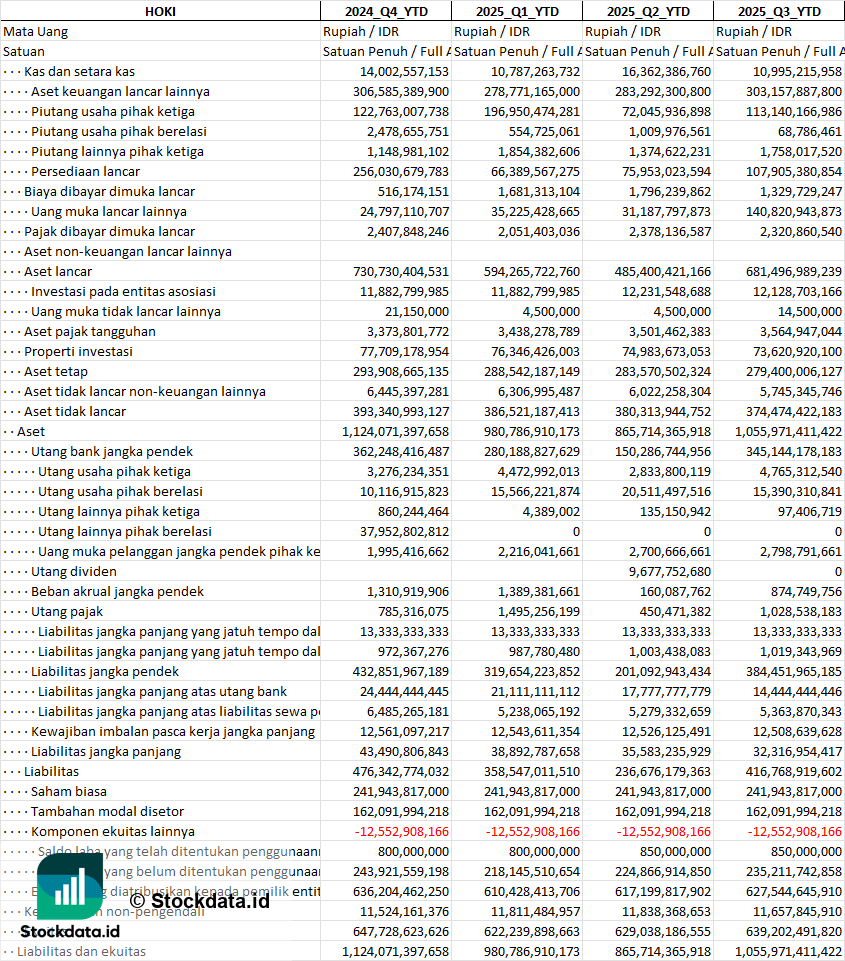Select the 2025_Q3_YTD red value -12,552,908,166
845x961 pixels.
pos(795,832)
